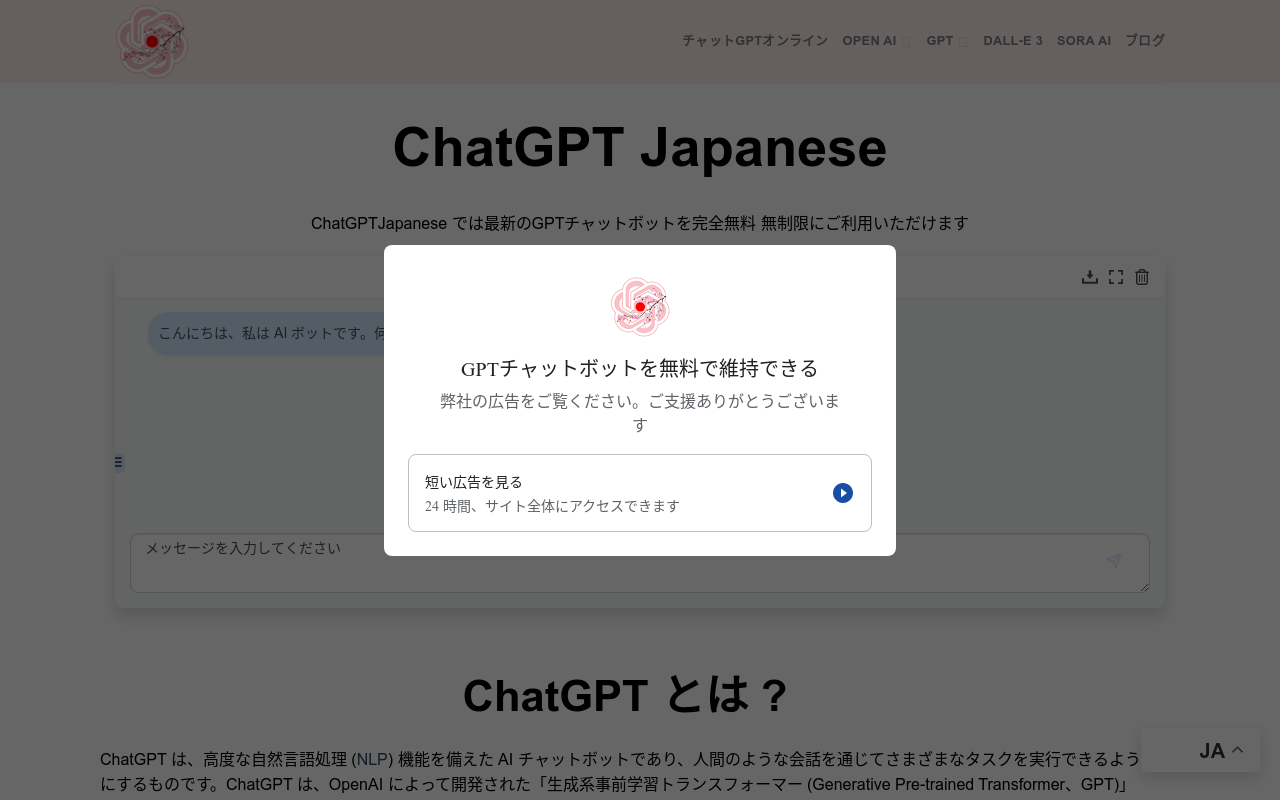Image resolution: width=1280 pixels, height=800 pixels.
Task: Delete chat with trash icon
Action: [1142, 277]
